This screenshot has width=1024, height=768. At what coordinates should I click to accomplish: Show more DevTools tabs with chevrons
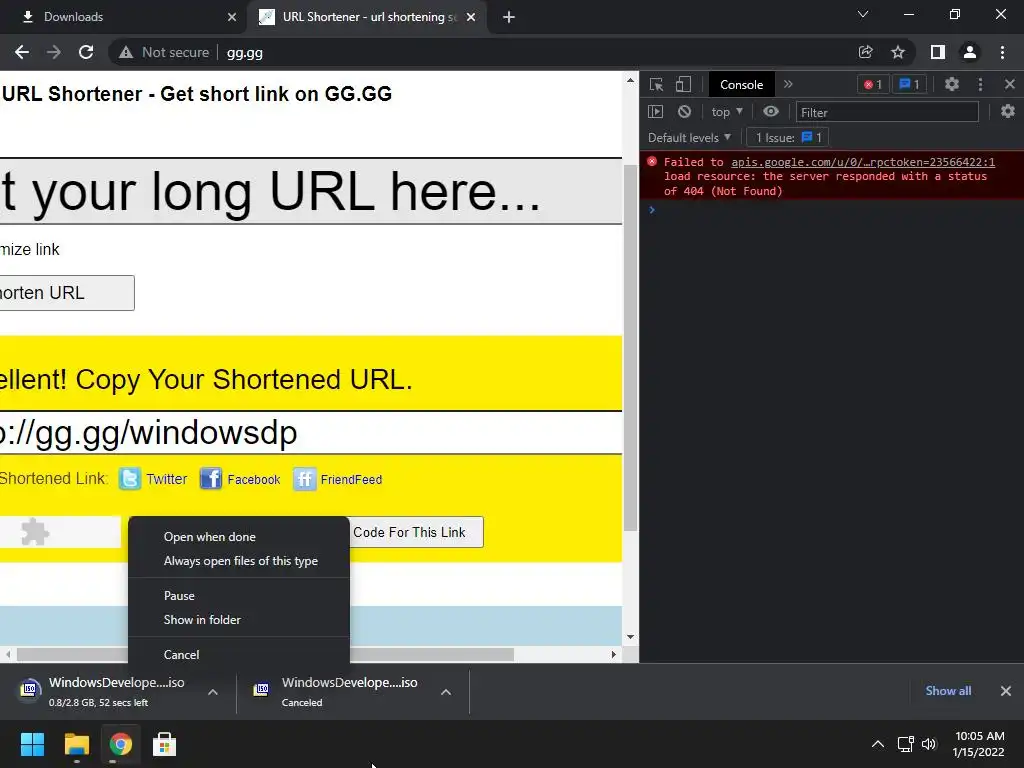click(788, 84)
